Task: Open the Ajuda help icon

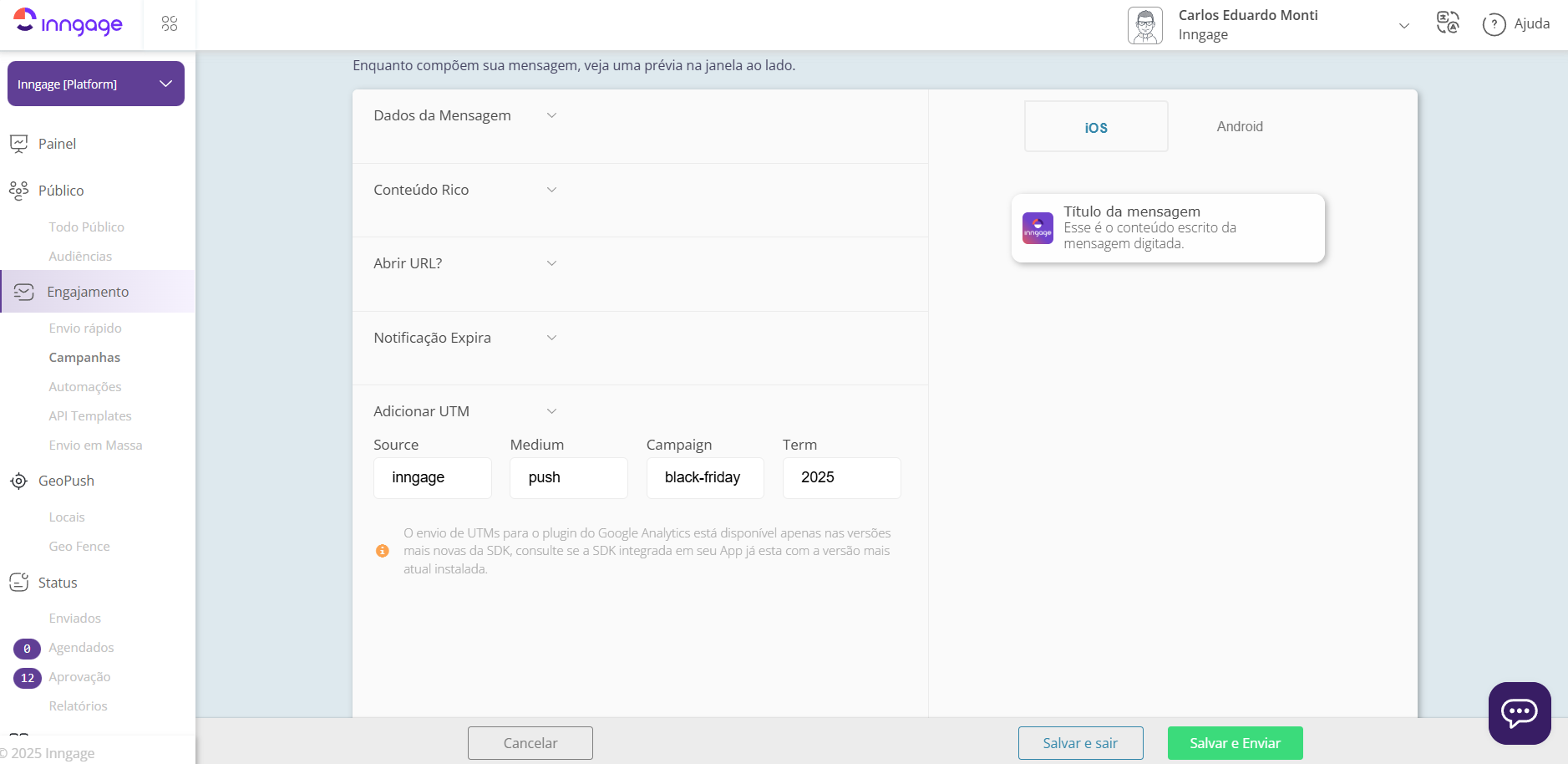Action: point(1494,24)
